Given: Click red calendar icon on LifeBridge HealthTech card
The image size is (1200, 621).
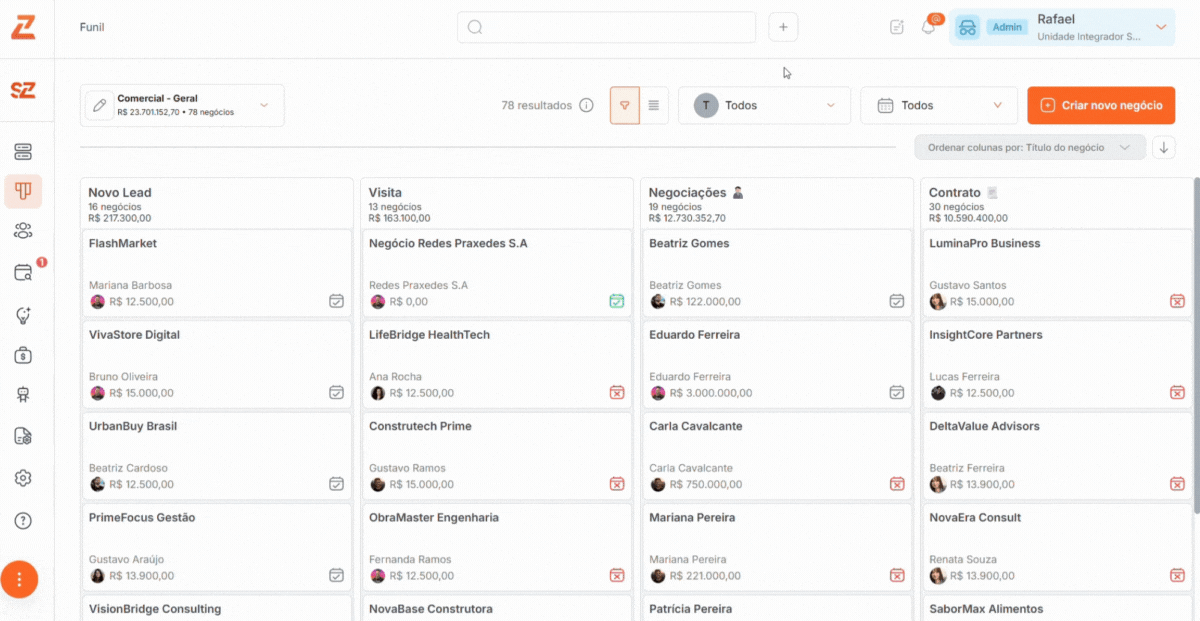Looking at the screenshot, I should click(617, 393).
